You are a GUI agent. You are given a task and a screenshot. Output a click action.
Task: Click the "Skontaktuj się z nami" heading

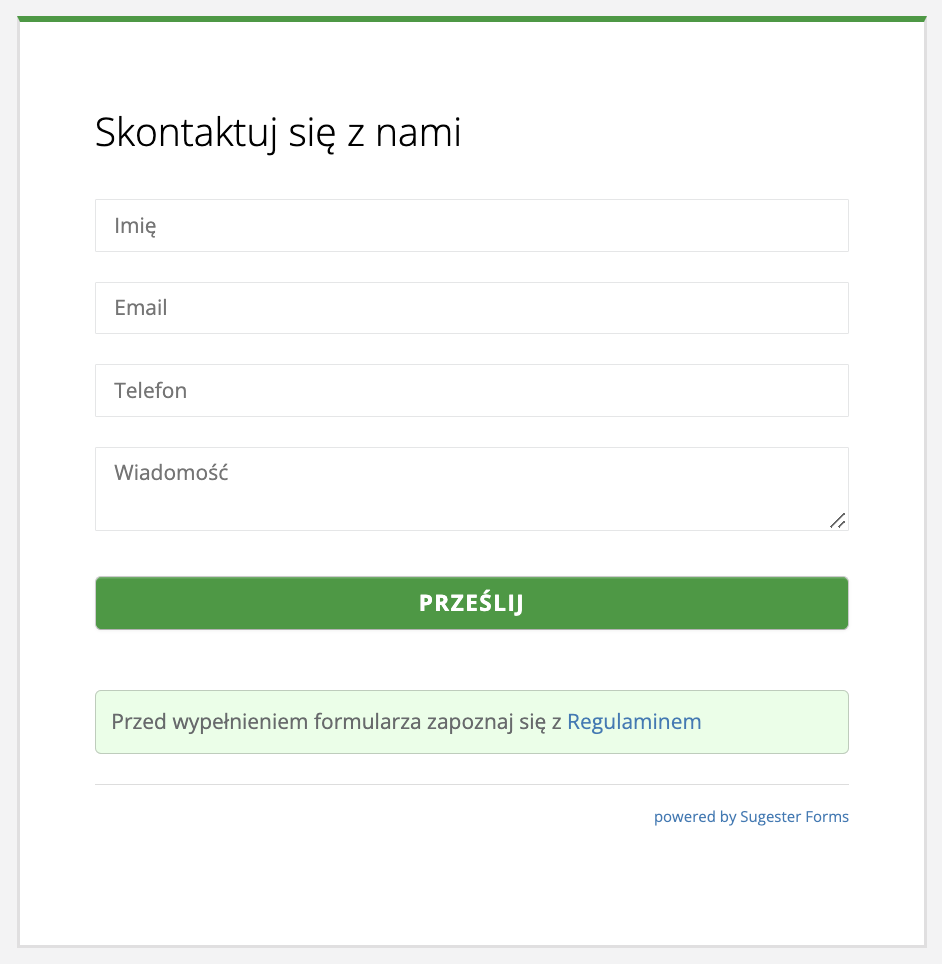coord(278,133)
